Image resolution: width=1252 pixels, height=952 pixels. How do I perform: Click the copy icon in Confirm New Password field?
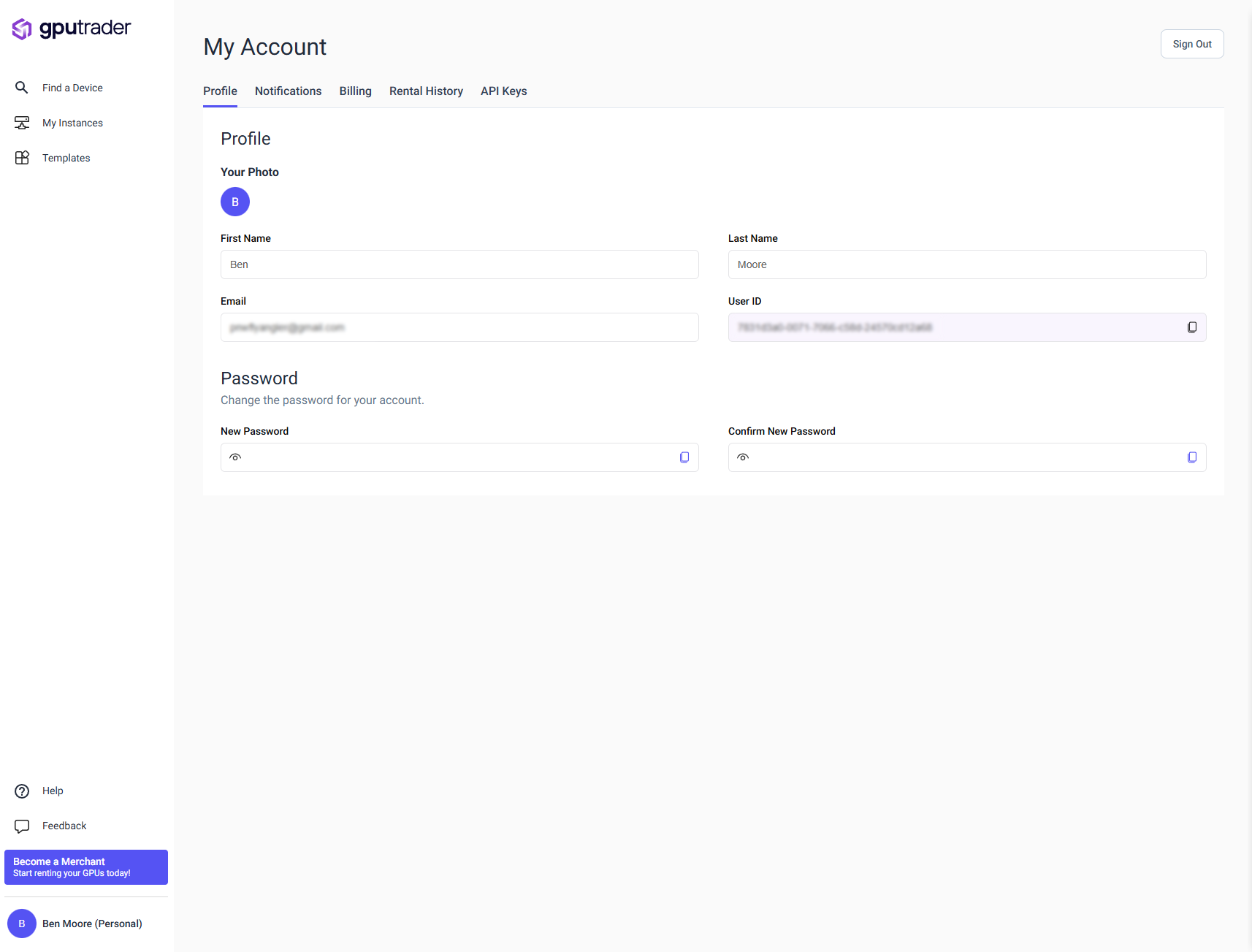coord(1192,457)
